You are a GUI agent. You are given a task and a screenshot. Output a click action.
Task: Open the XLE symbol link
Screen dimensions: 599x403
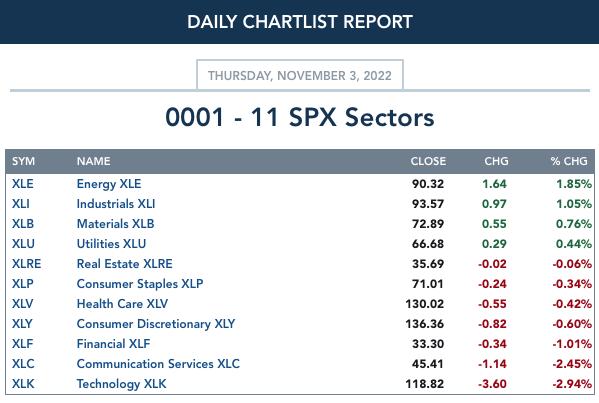click(x=23, y=184)
